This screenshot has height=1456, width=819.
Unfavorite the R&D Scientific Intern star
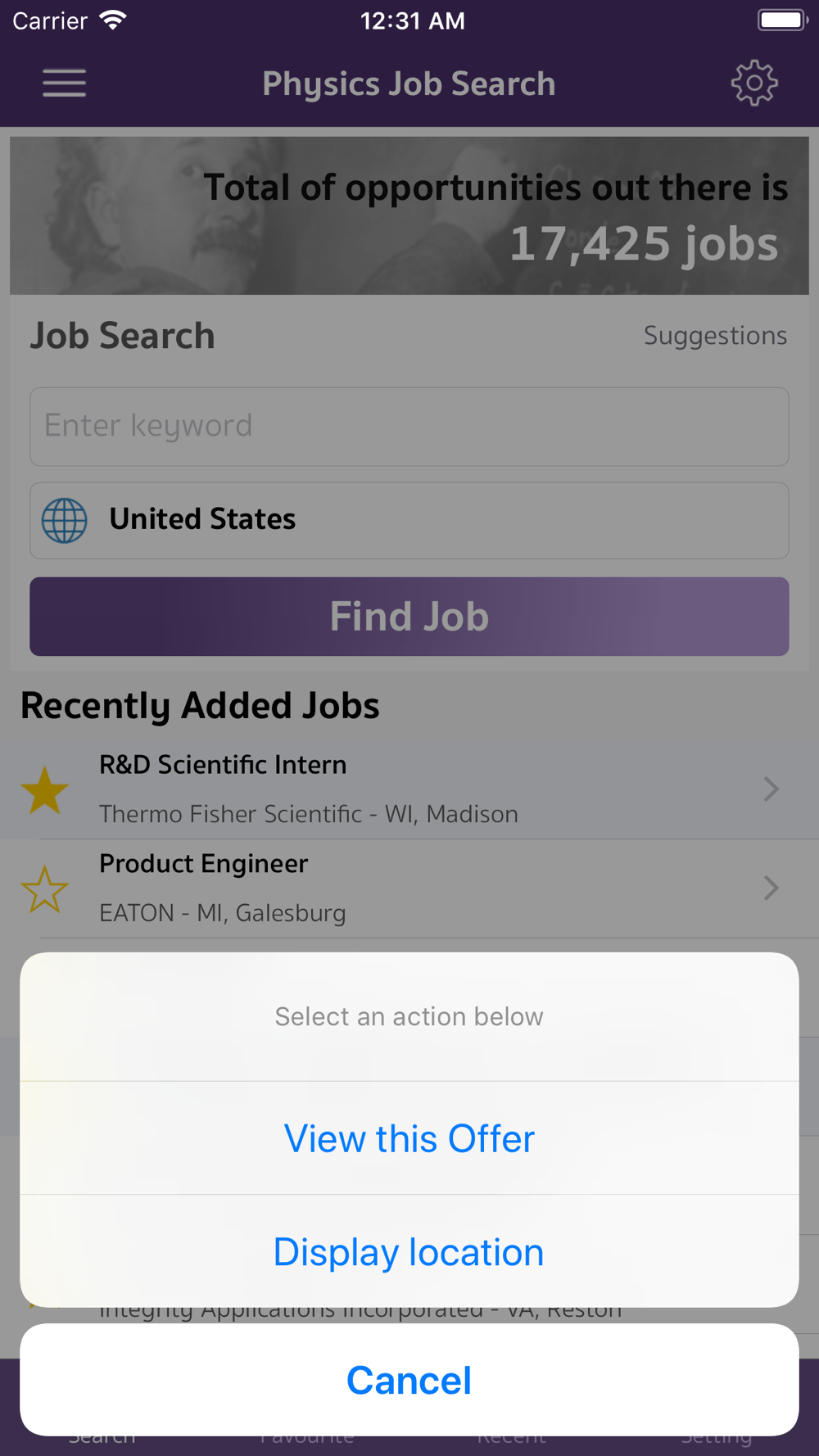pos(44,790)
